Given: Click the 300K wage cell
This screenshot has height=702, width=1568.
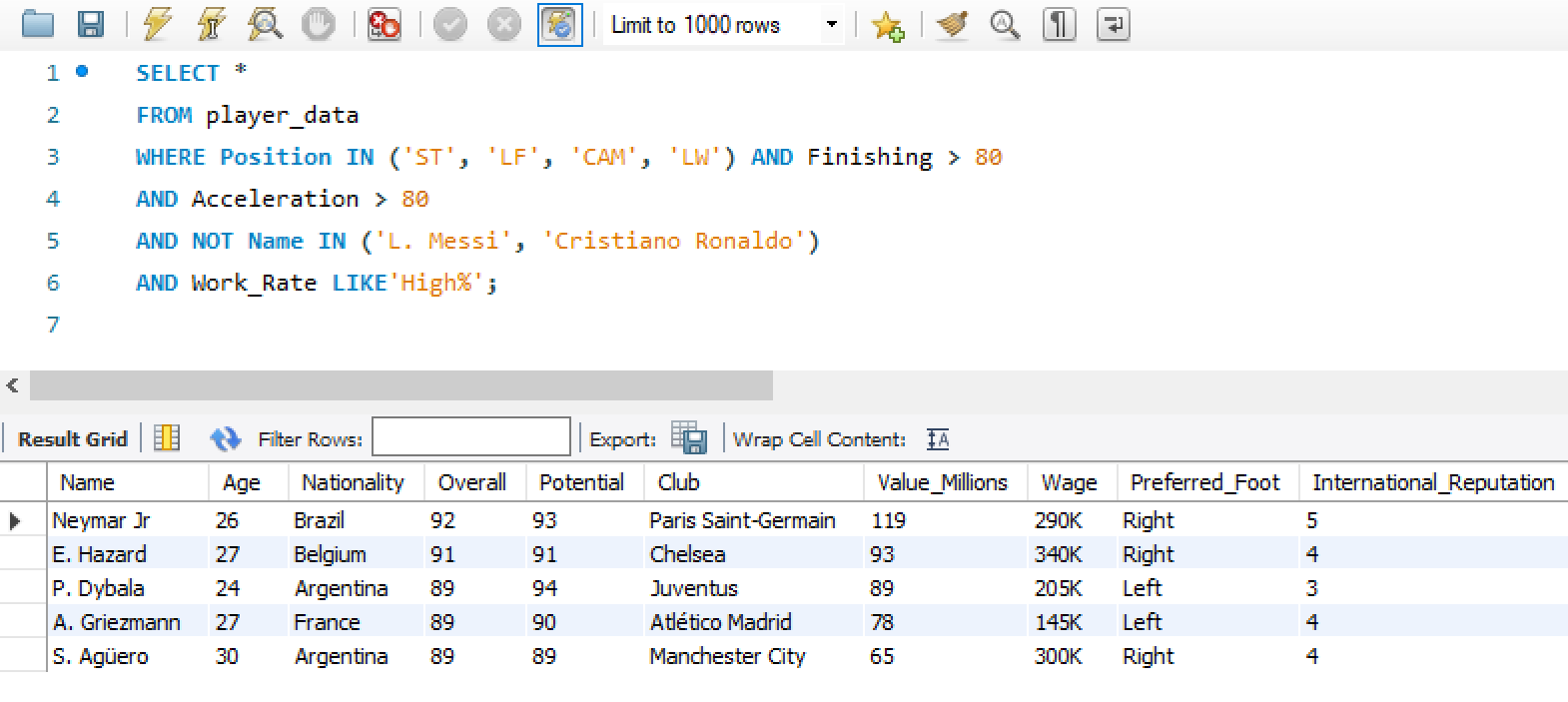Looking at the screenshot, I should pyautogui.click(x=1073, y=656).
